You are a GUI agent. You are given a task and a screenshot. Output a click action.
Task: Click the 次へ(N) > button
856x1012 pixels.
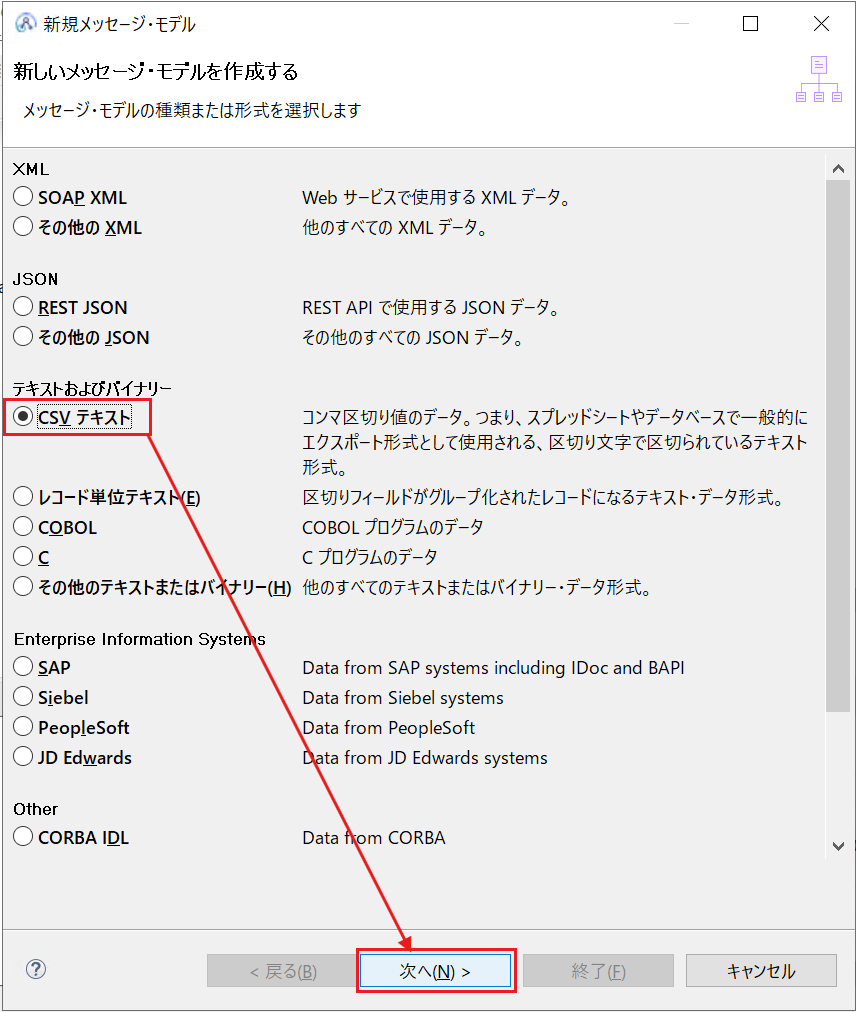tap(436, 971)
